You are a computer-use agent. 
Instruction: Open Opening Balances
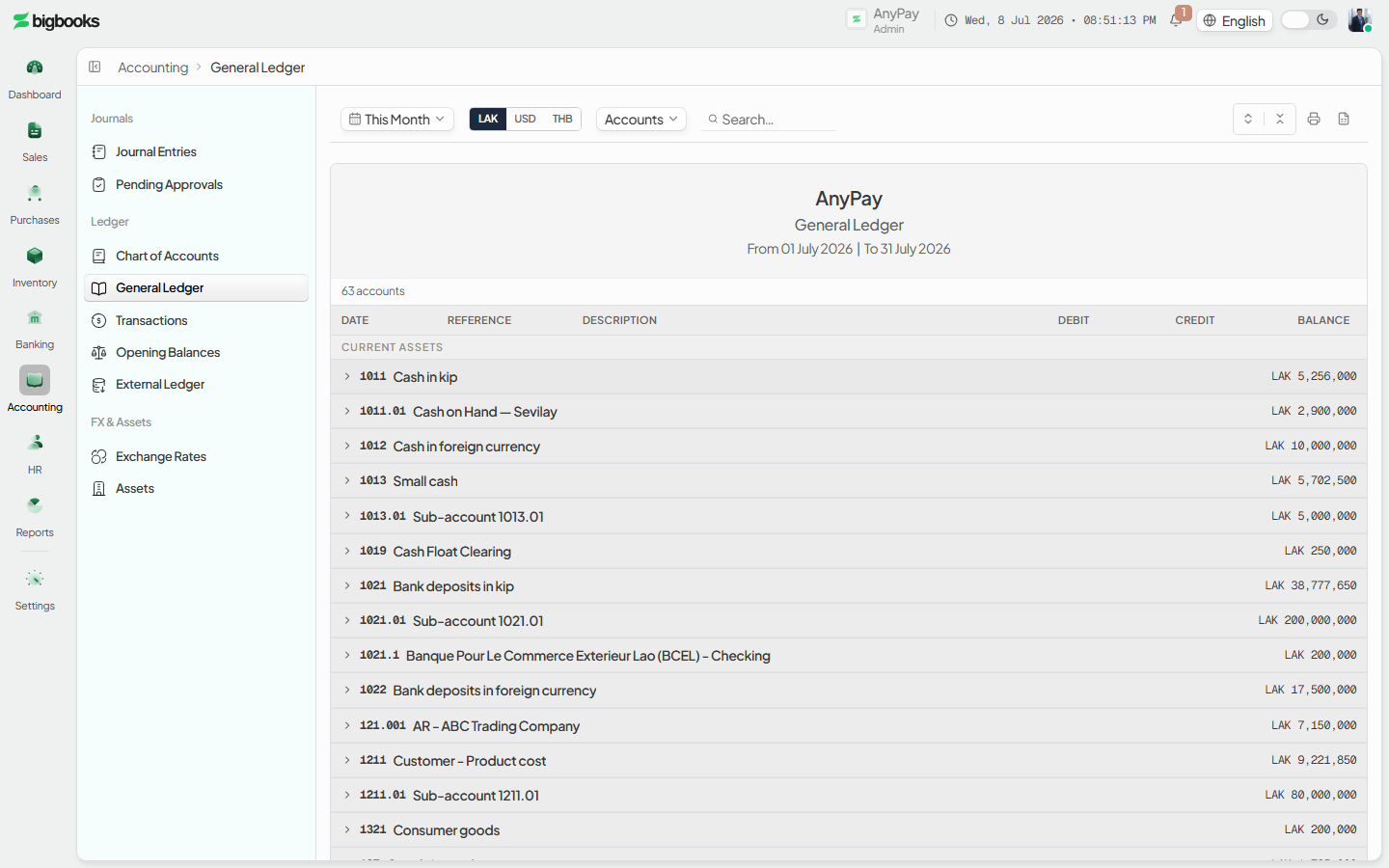click(x=197, y=352)
